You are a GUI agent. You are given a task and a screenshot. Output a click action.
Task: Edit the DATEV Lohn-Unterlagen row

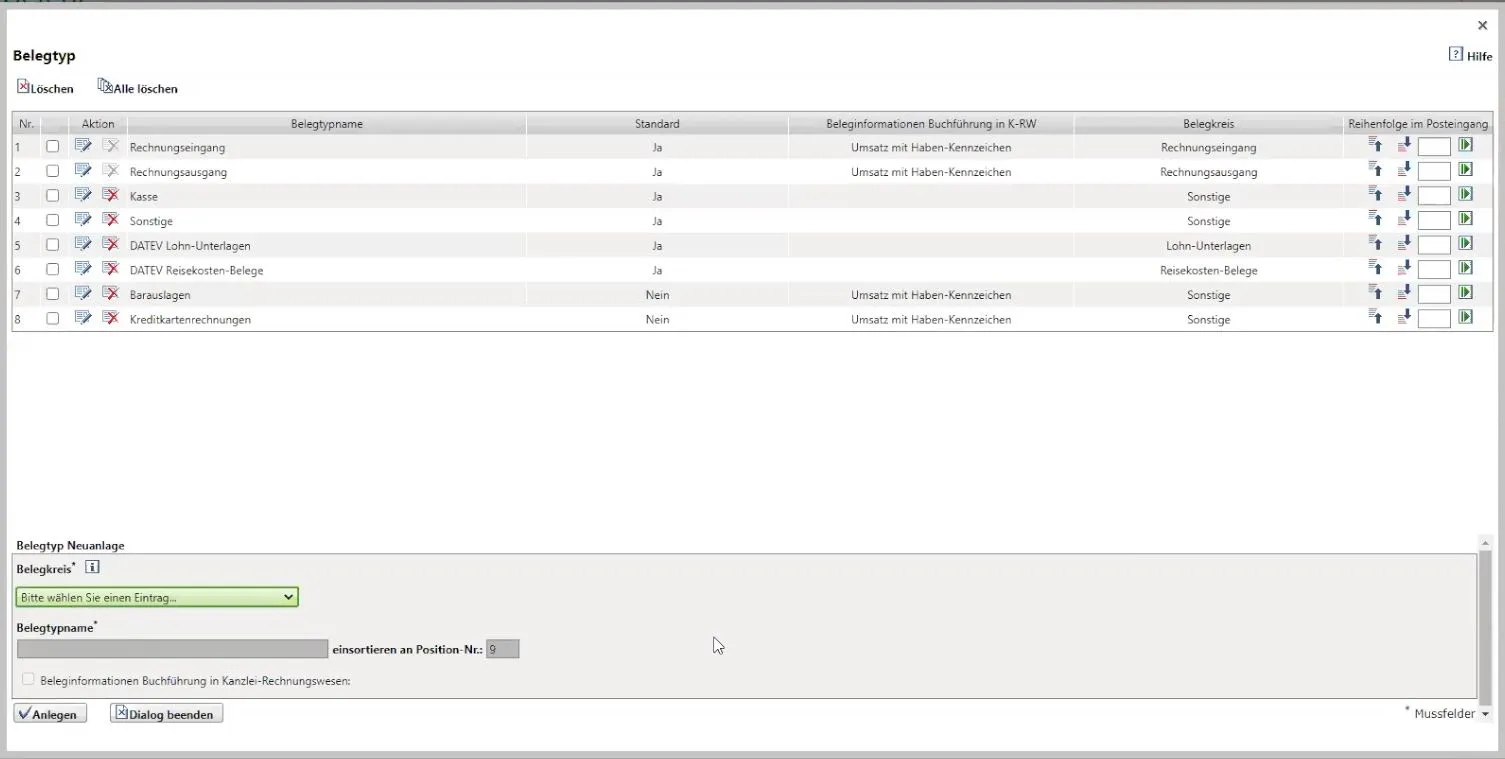coord(84,243)
